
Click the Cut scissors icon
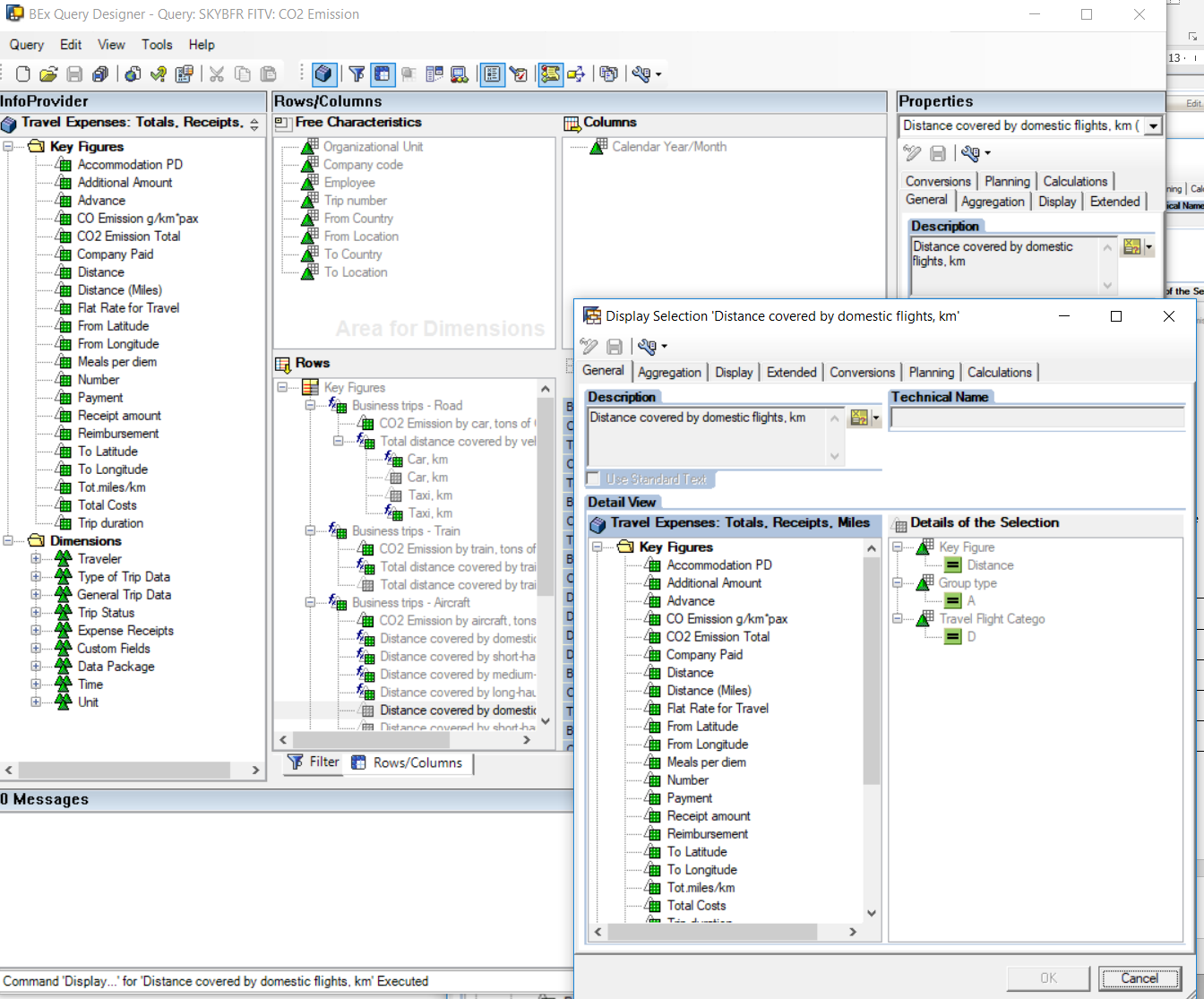[x=216, y=74]
